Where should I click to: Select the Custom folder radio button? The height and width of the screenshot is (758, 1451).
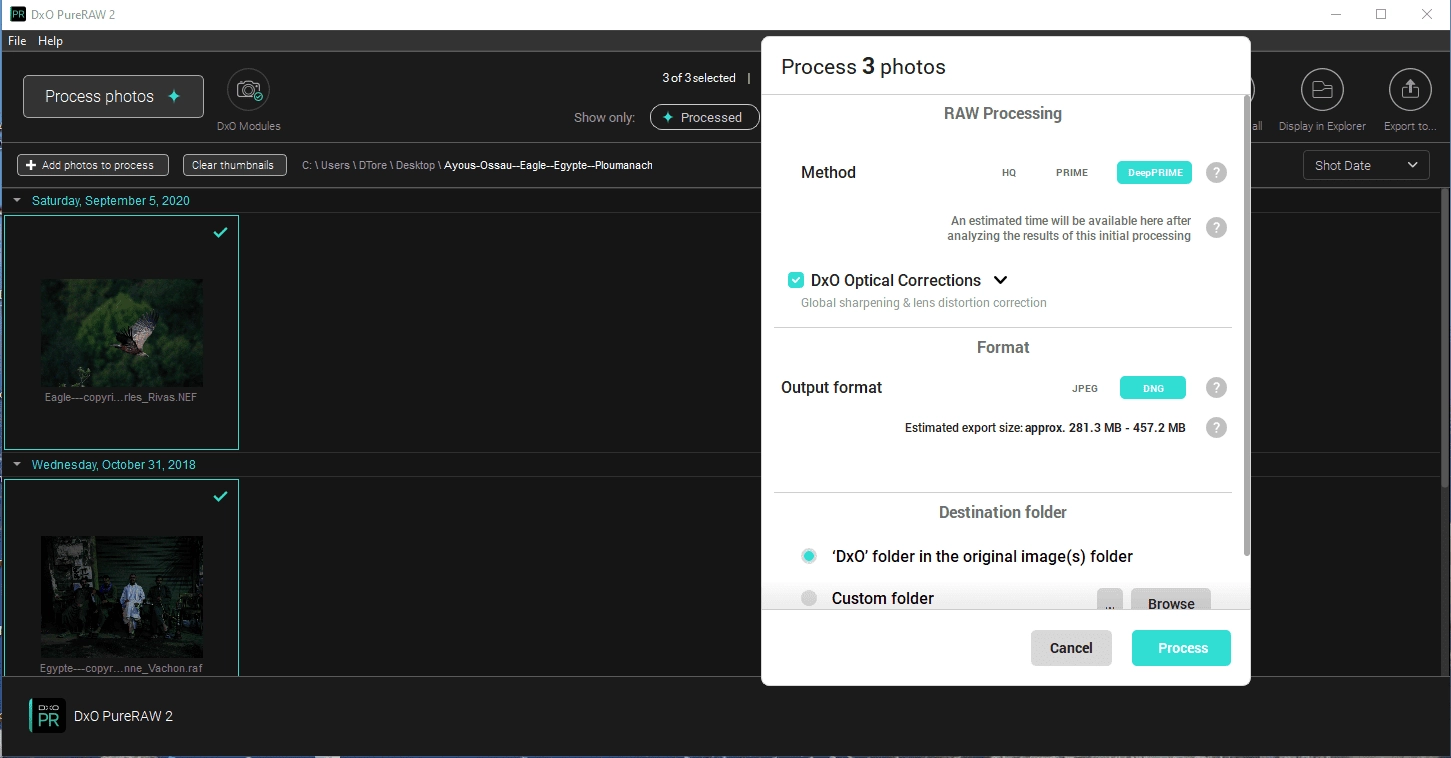[809, 598]
